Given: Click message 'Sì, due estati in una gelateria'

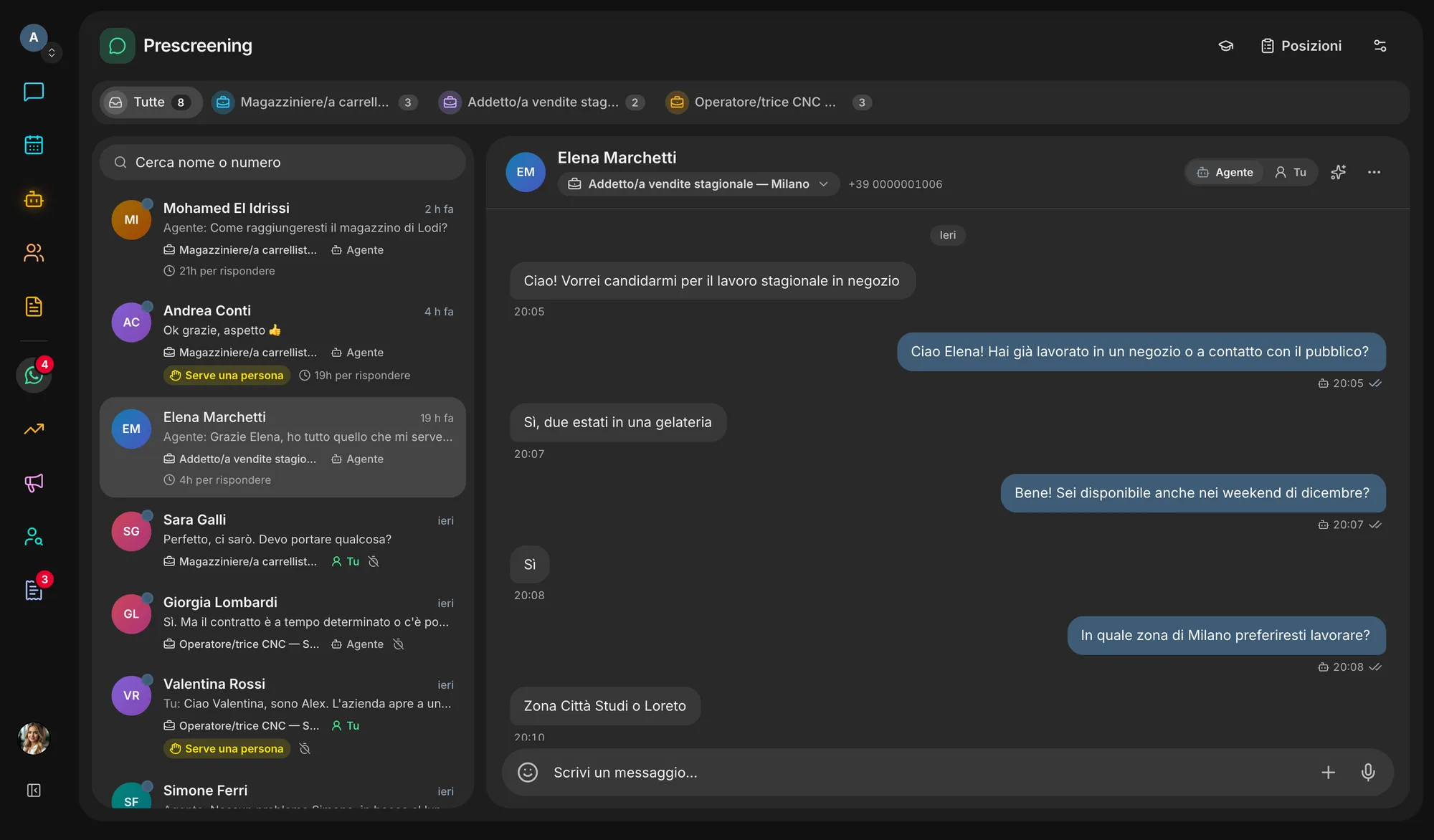Looking at the screenshot, I should (618, 423).
